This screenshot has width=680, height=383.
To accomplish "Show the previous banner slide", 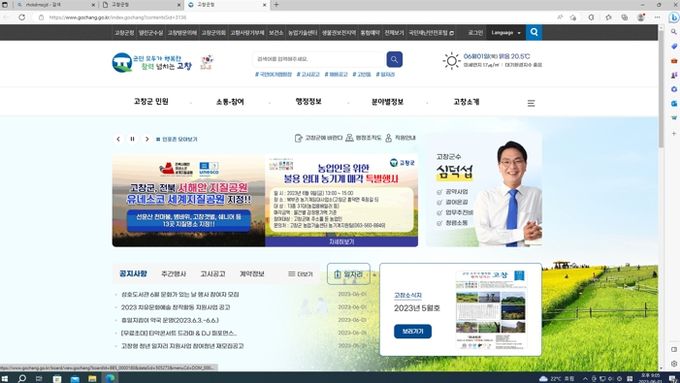I will point(118,139).
